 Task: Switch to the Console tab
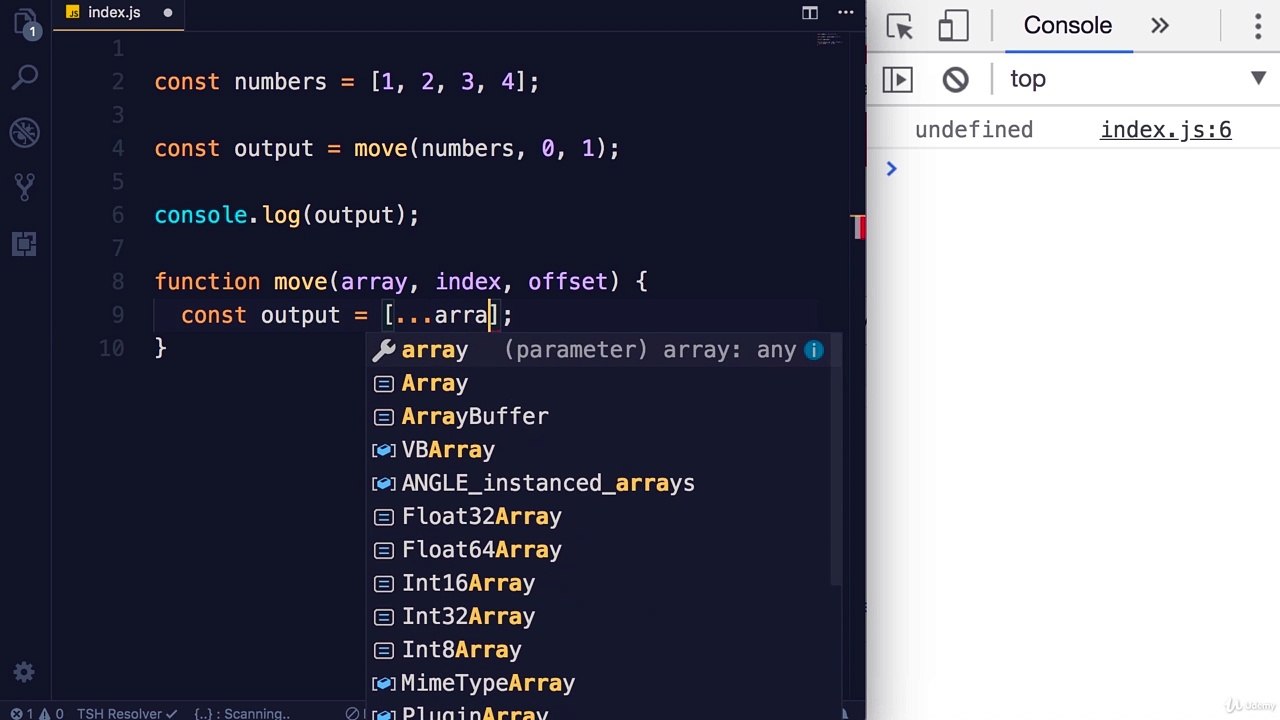(1067, 26)
